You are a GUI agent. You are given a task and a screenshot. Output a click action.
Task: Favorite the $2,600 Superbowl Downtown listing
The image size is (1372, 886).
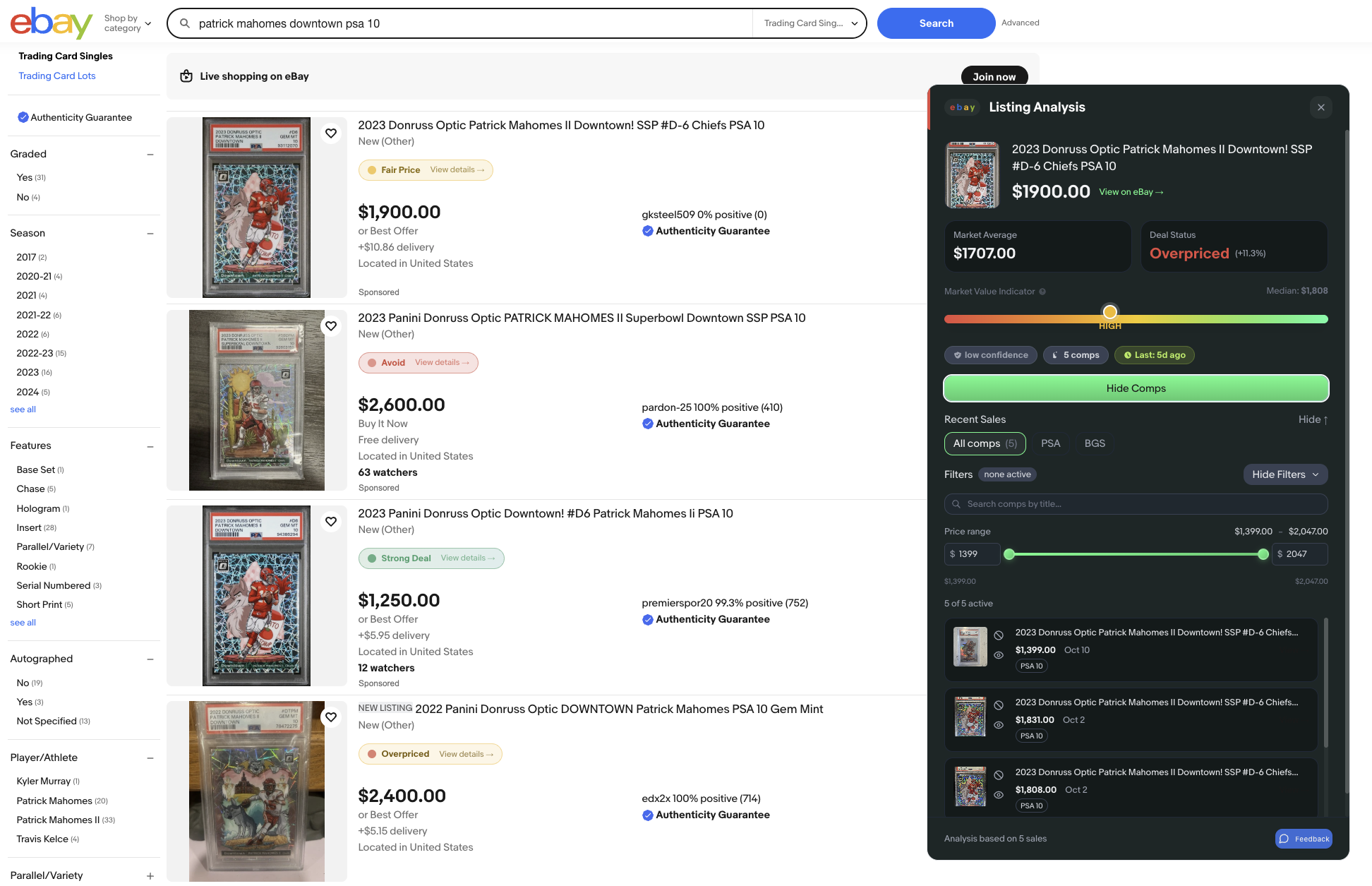[331, 326]
